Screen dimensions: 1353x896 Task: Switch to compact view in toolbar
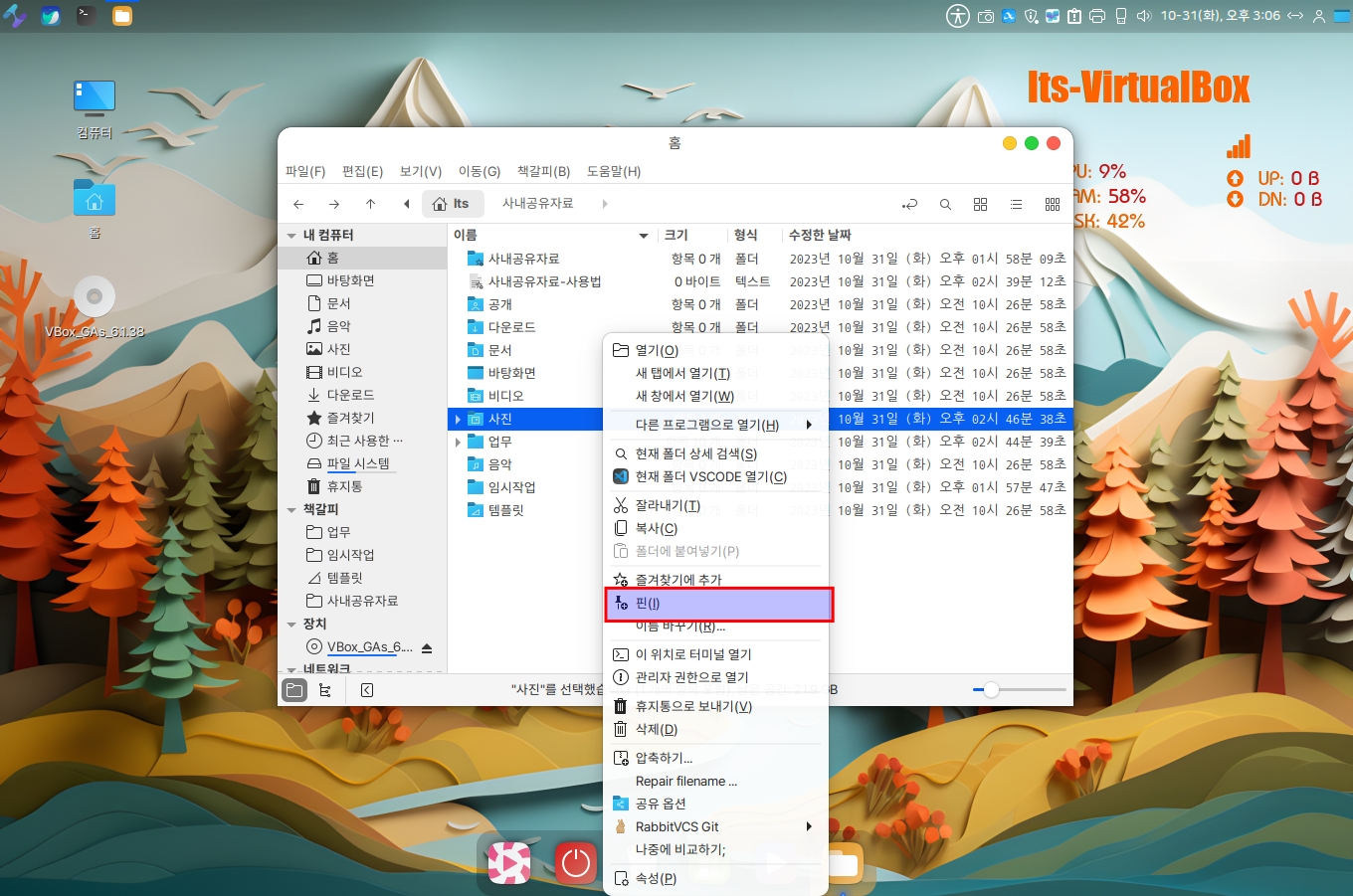point(1052,204)
